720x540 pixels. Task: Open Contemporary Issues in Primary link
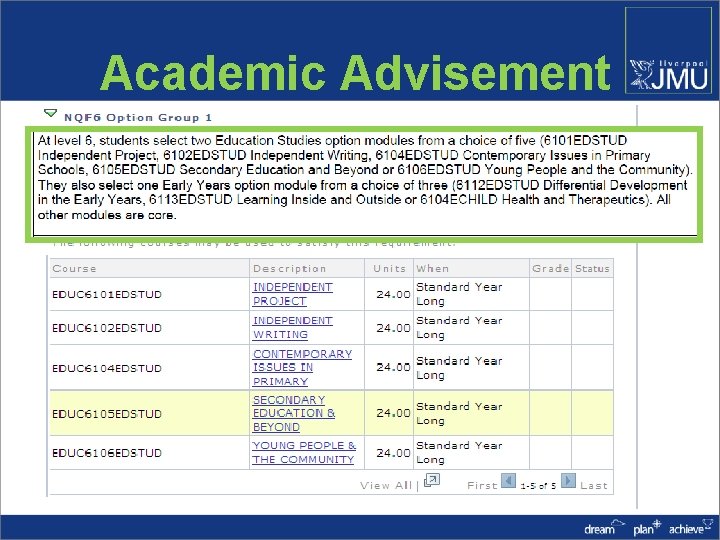click(x=302, y=367)
